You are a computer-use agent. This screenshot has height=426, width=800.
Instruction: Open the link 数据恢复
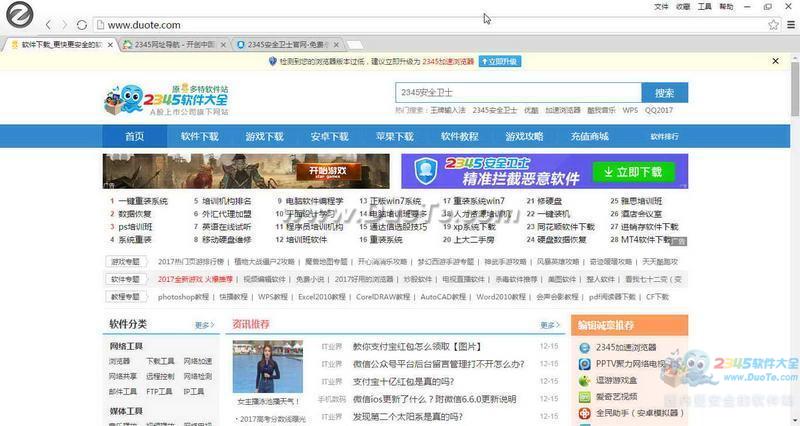[135, 214]
